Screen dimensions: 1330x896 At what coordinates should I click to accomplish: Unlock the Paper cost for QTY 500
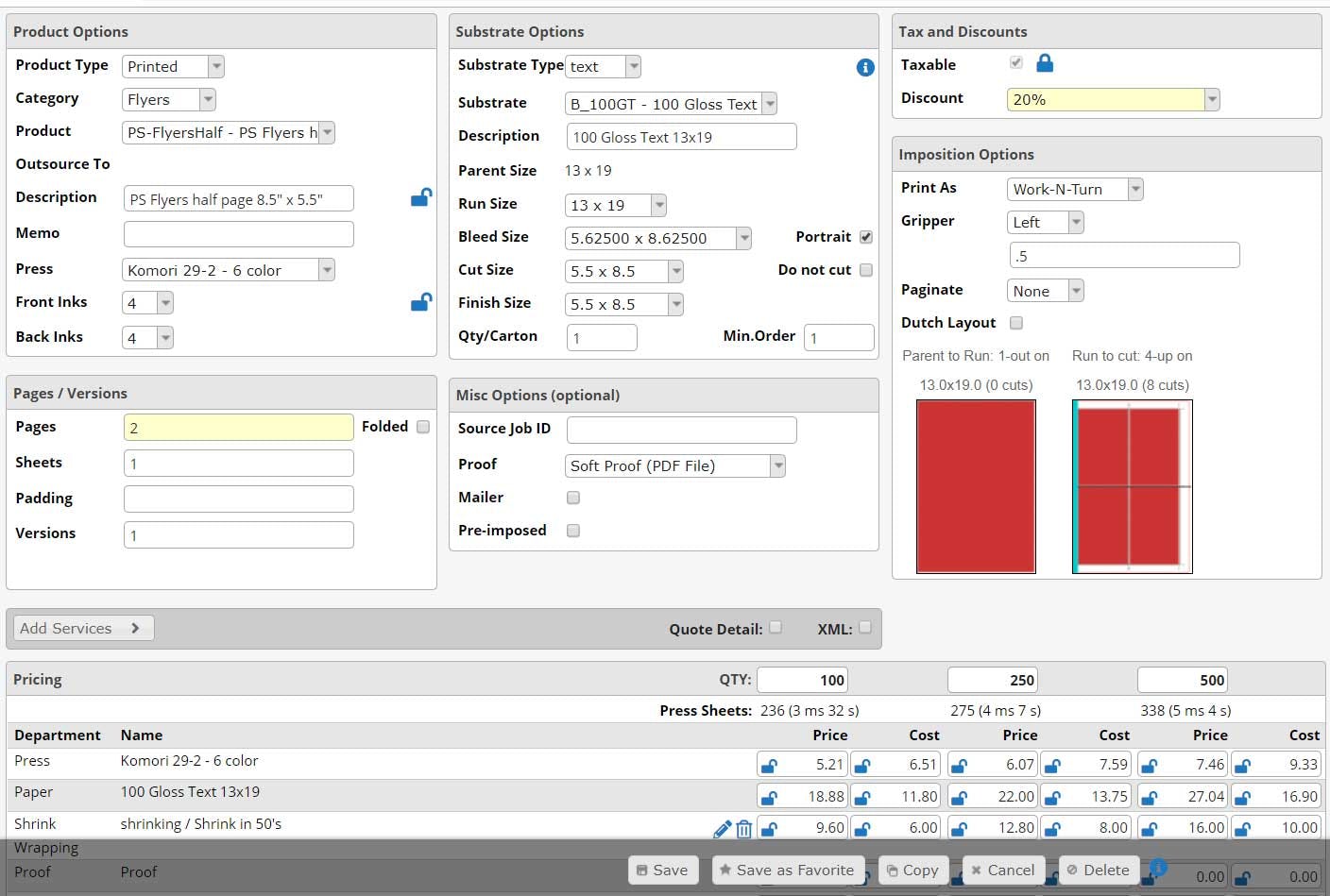click(x=1244, y=795)
